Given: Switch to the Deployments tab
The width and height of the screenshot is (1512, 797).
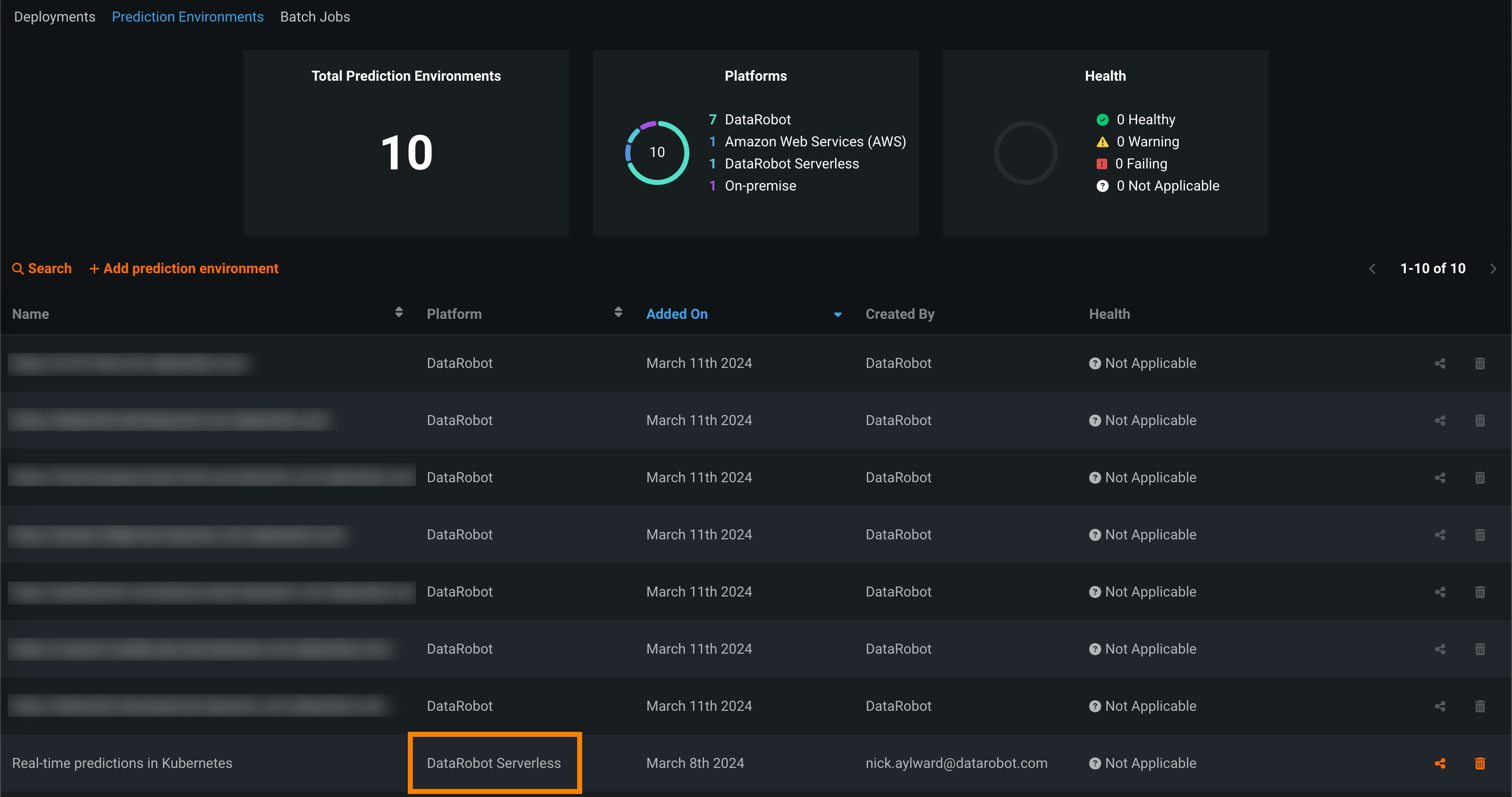Looking at the screenshot, I should [54, 17].
